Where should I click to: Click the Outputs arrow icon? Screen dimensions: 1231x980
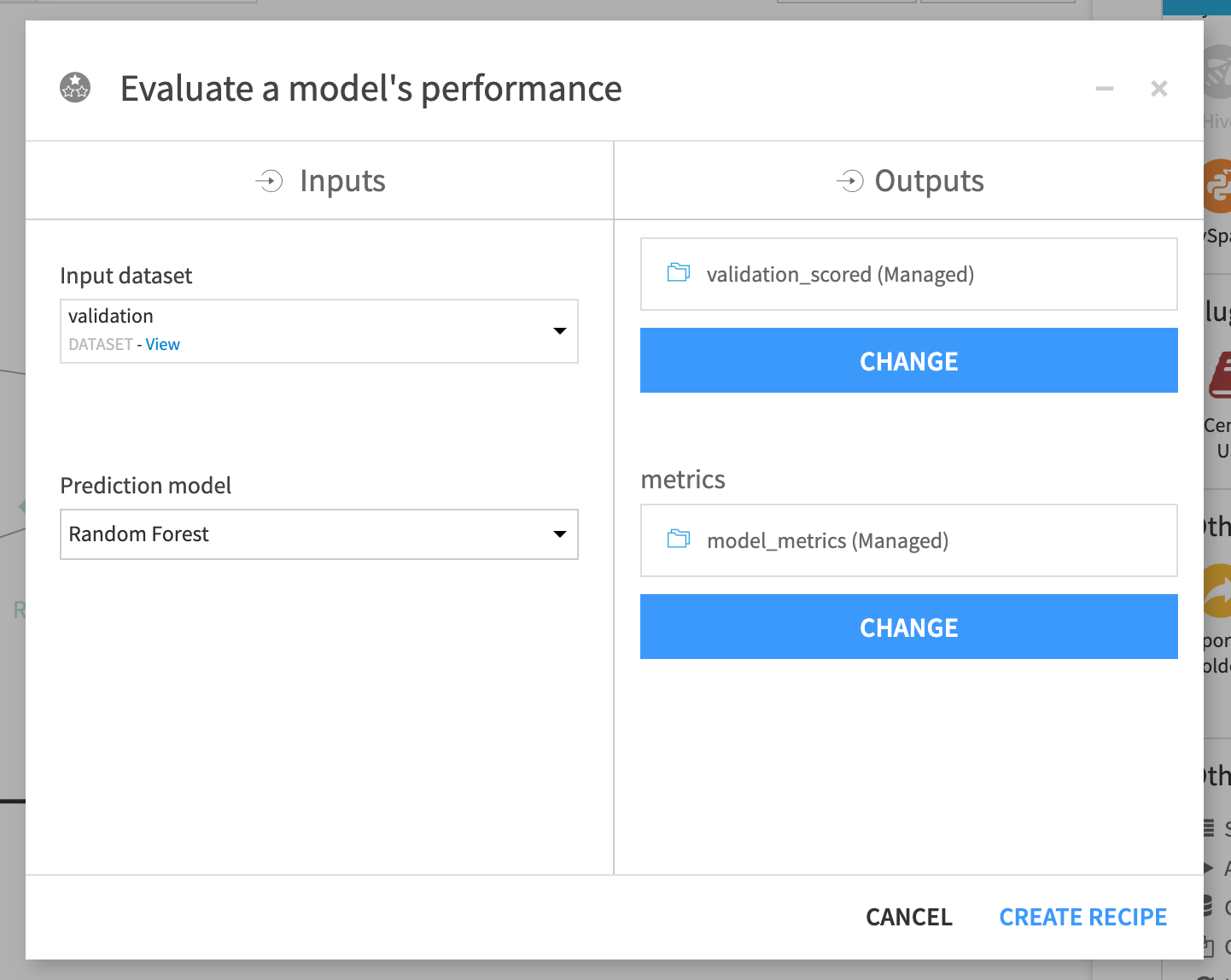tap(849, 181)
